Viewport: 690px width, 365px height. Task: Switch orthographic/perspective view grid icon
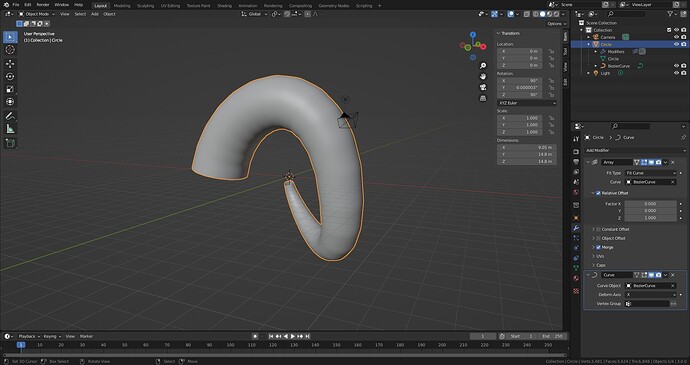(x=483, y=98)
